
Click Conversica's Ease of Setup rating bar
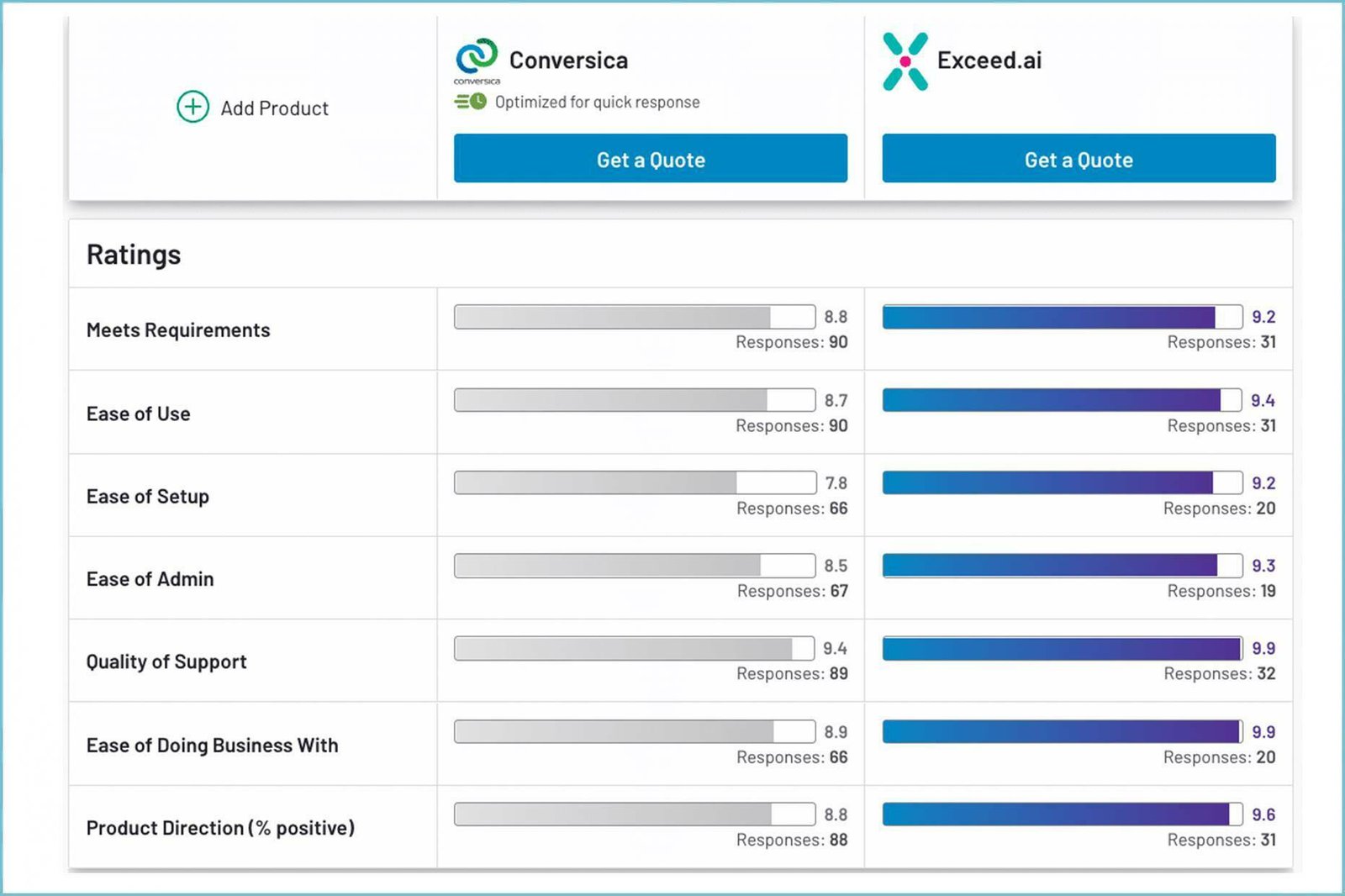(x=635, y=482)
